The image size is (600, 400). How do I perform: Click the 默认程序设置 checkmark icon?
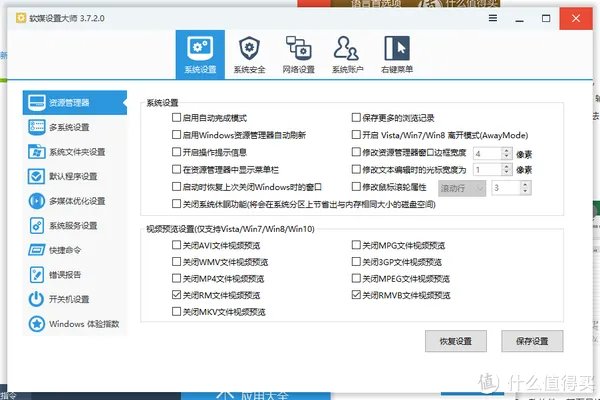pyautogui.click(x=37, y=176)
